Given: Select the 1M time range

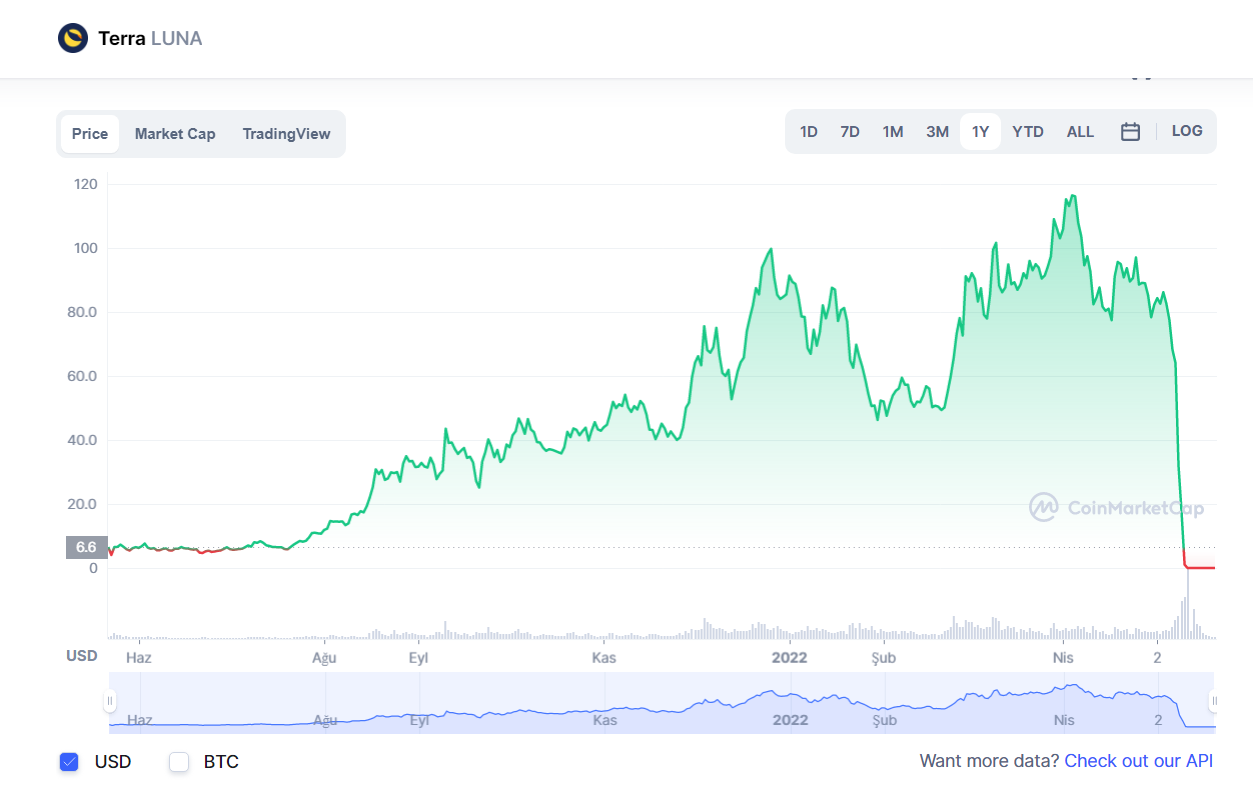Looking at the screenshot, I should pyautogui.click(x=892, y=132).
